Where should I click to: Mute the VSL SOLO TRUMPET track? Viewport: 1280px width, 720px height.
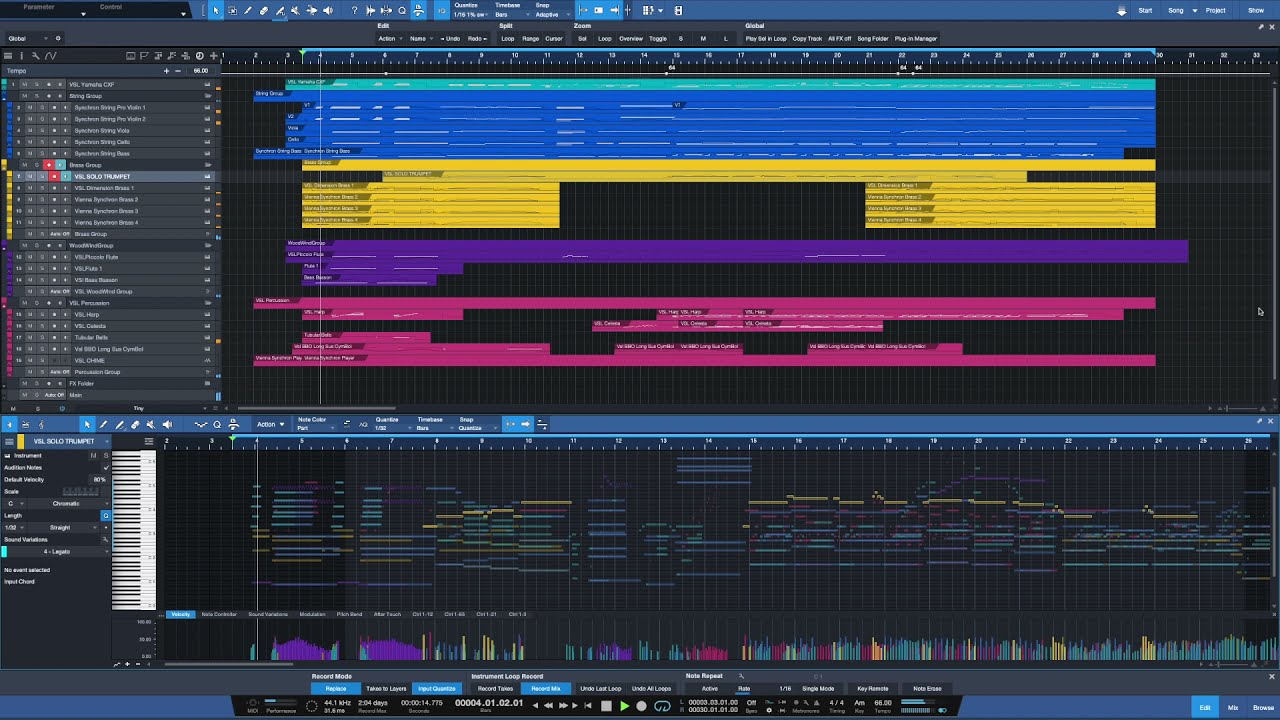[x=30, y=176]
